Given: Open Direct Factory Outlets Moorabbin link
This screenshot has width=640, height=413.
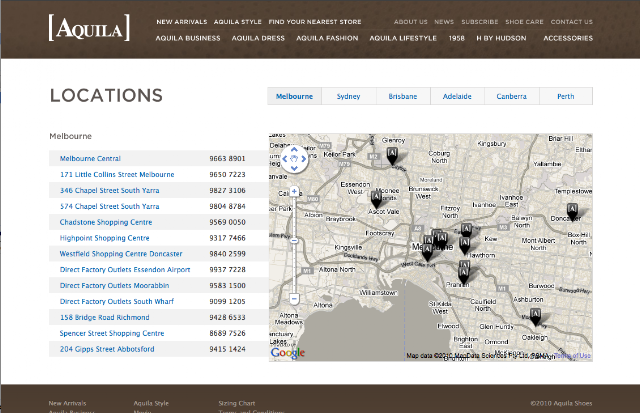Looking at the screenshot, I should click(114, 285).
